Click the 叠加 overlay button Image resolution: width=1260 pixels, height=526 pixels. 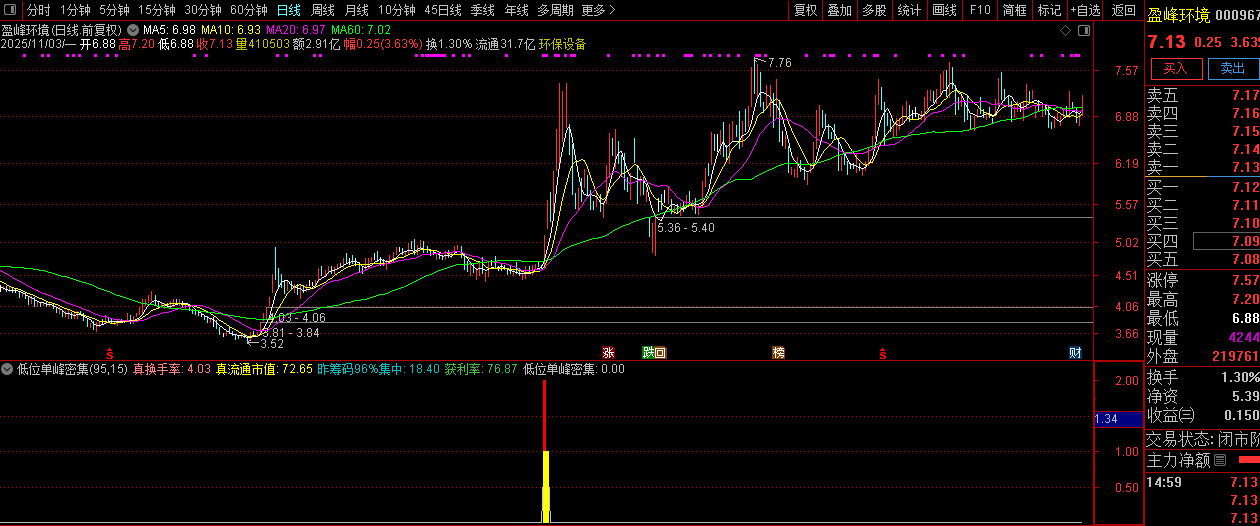840,10
